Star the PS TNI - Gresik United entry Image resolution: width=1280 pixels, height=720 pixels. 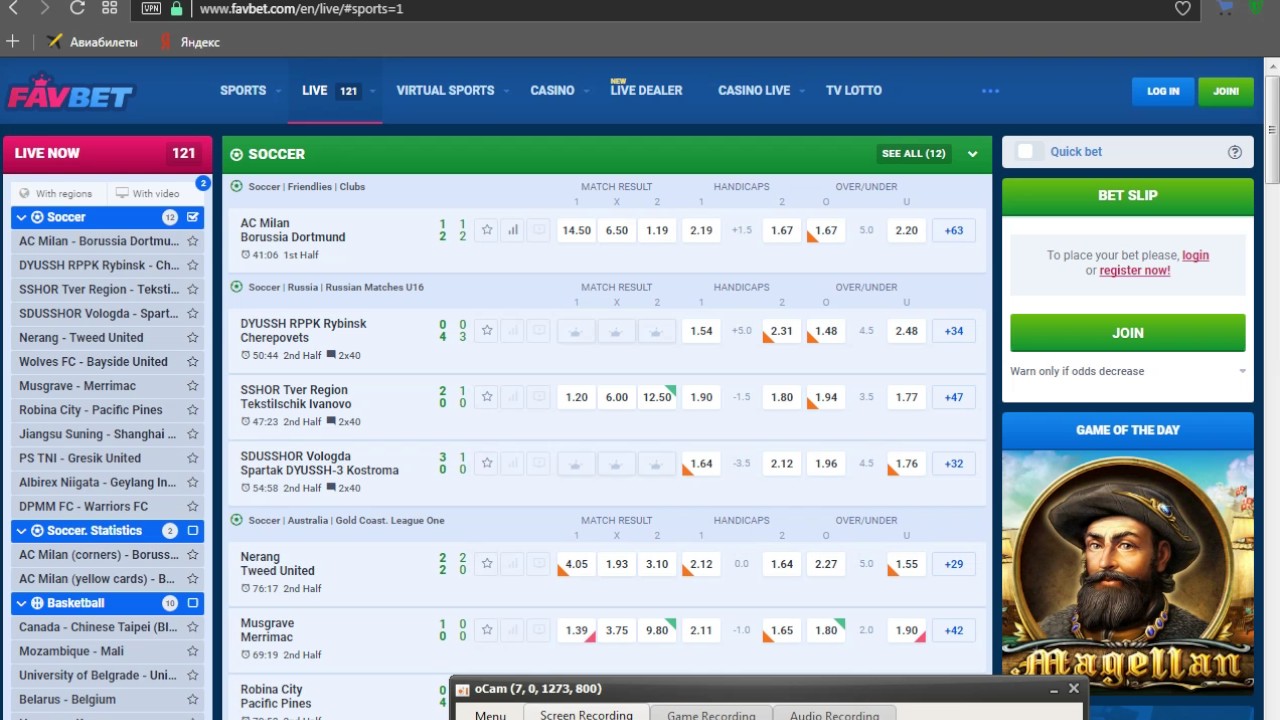(193, 458)
